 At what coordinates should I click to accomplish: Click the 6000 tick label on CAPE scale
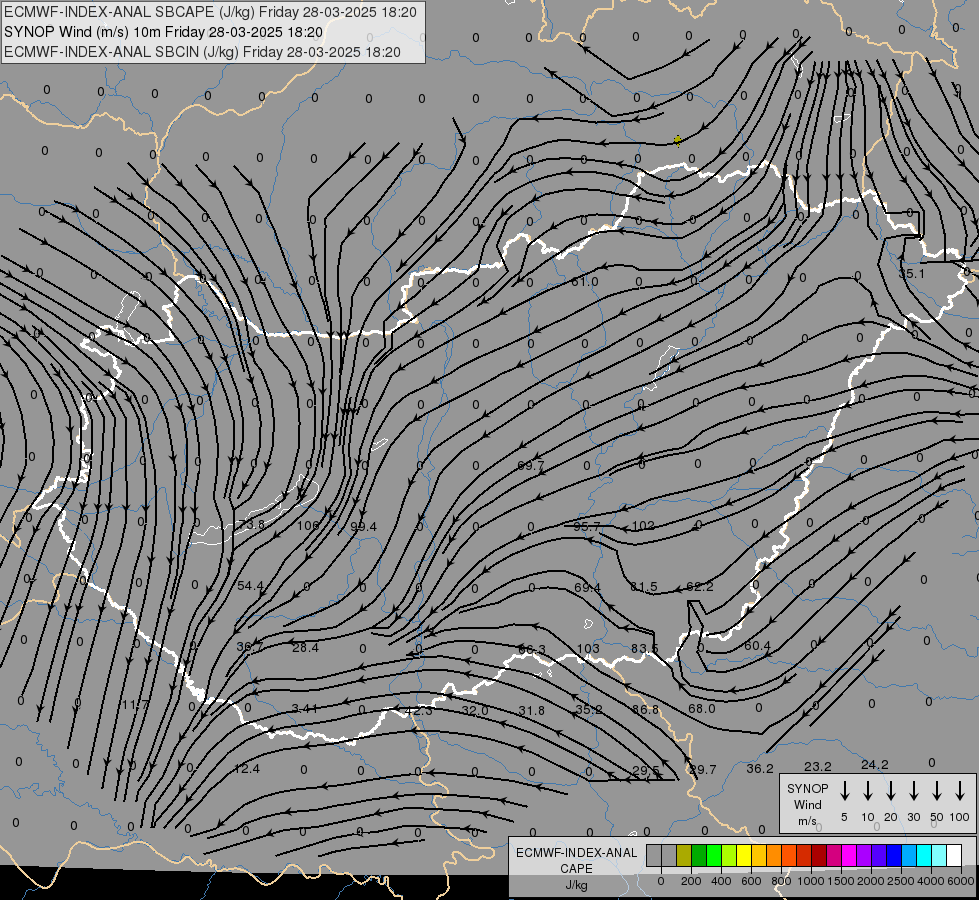(x=961, y=881)
